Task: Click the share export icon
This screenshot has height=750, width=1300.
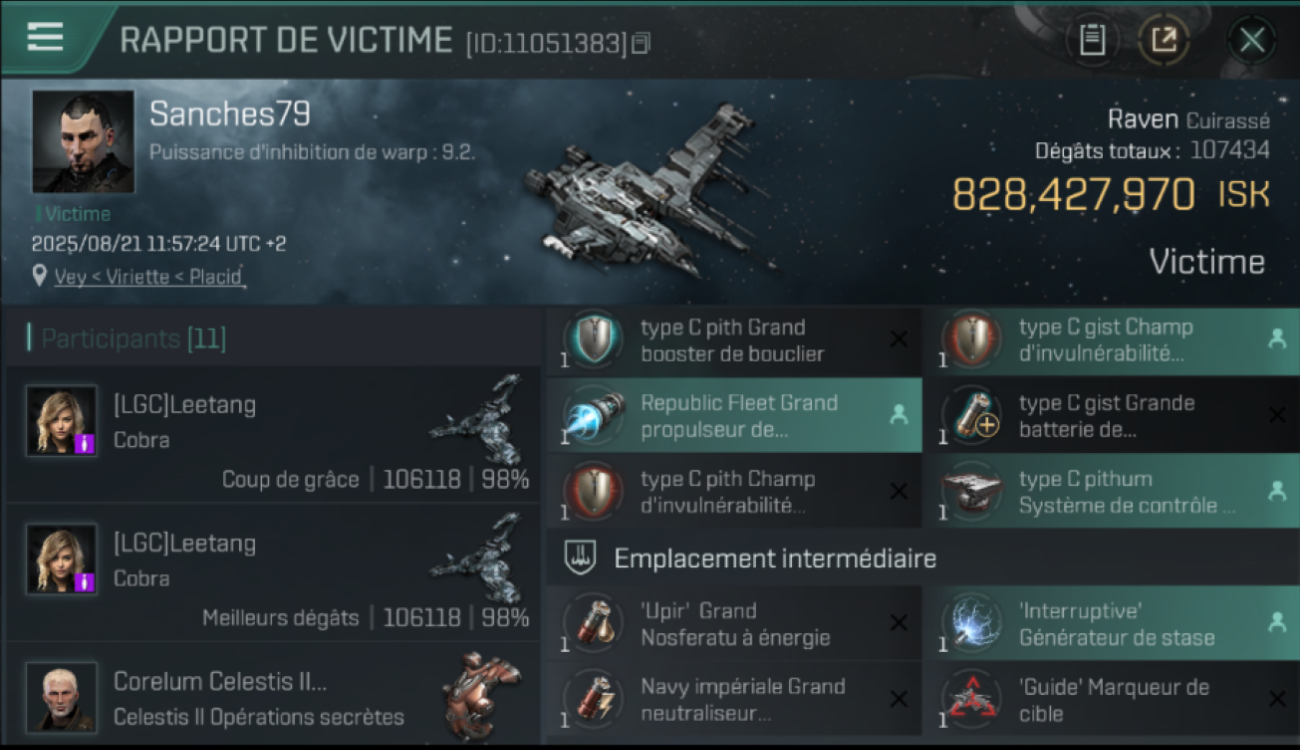Action: [1164, 40]
